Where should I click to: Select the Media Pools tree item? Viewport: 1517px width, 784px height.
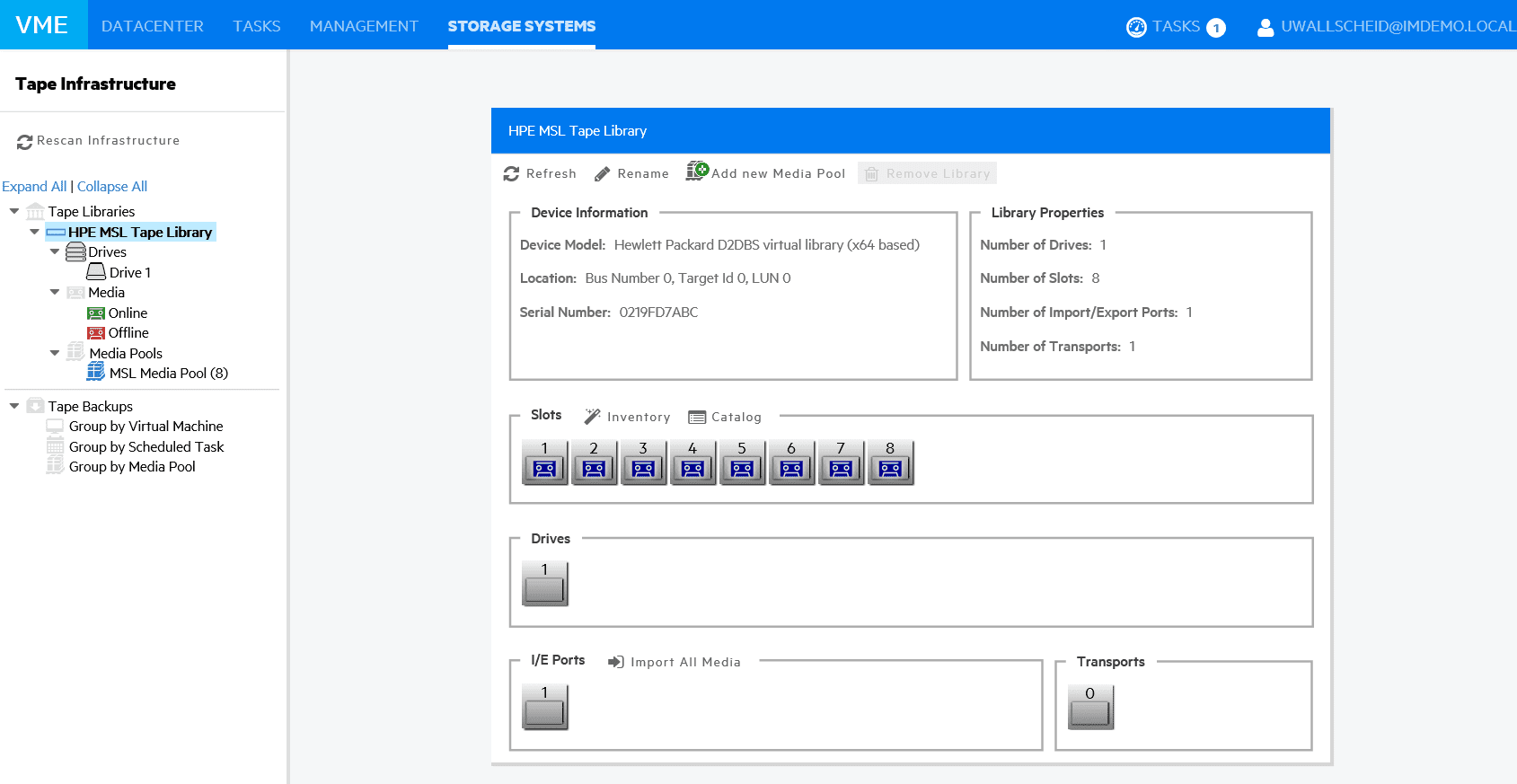click(x=126, y=354)
